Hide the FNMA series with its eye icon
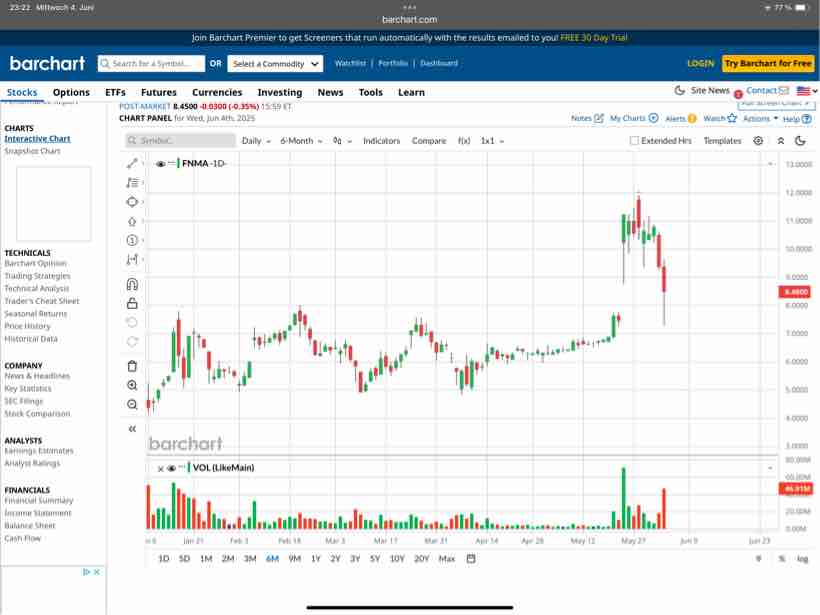Screen dimensions: 820x615 (x=160, y=164)
